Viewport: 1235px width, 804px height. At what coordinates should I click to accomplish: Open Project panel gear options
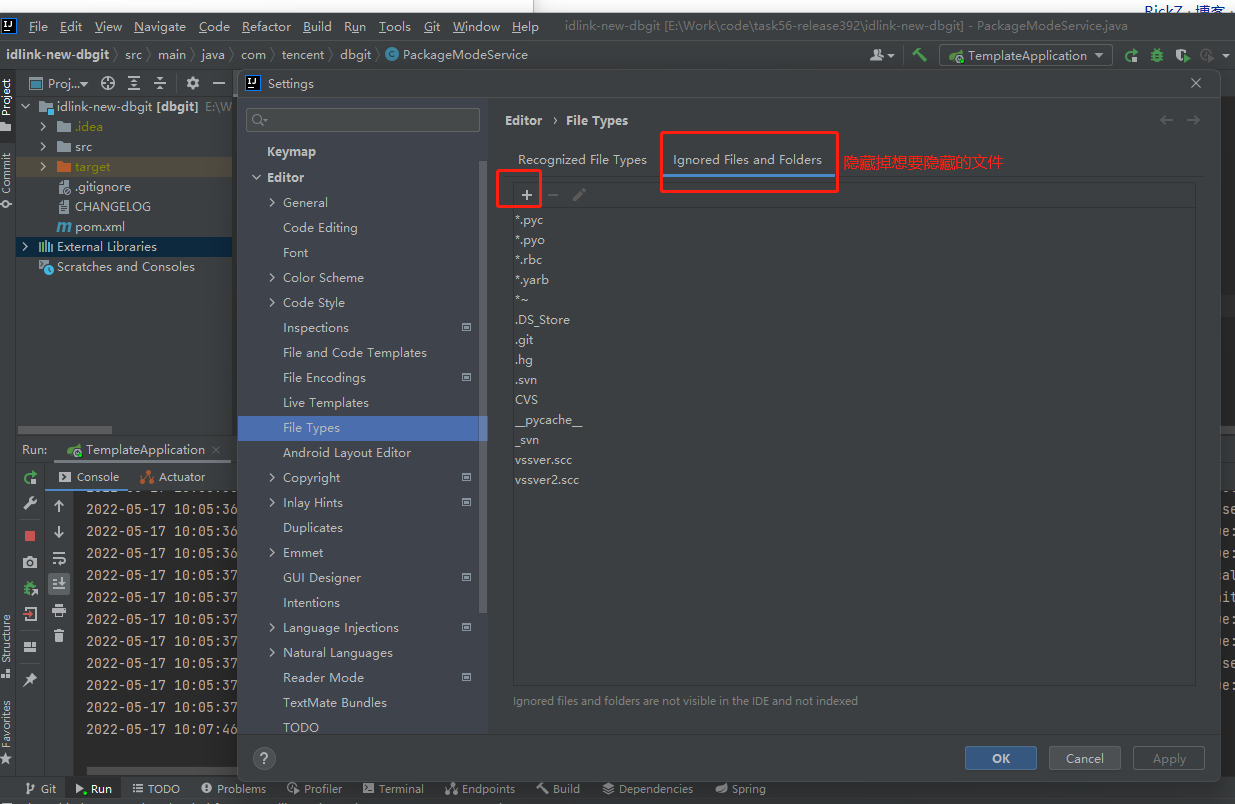pos(193,84)
